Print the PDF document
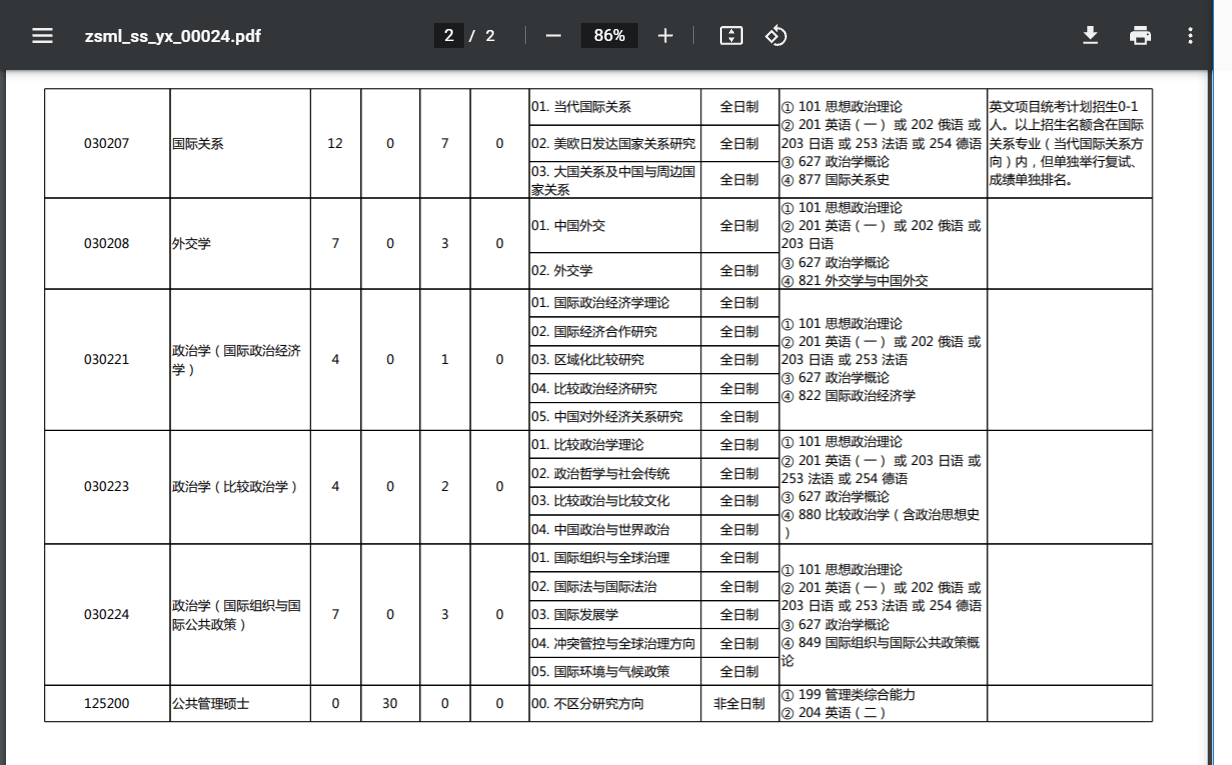This screenshot has height=765, width=1232. click(1140, 36)
